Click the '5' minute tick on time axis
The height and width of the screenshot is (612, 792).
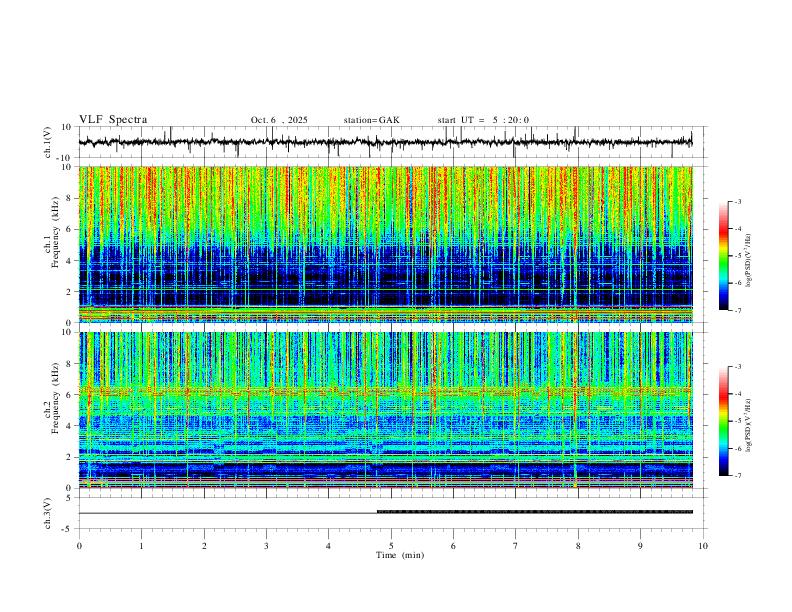point(391,546)
